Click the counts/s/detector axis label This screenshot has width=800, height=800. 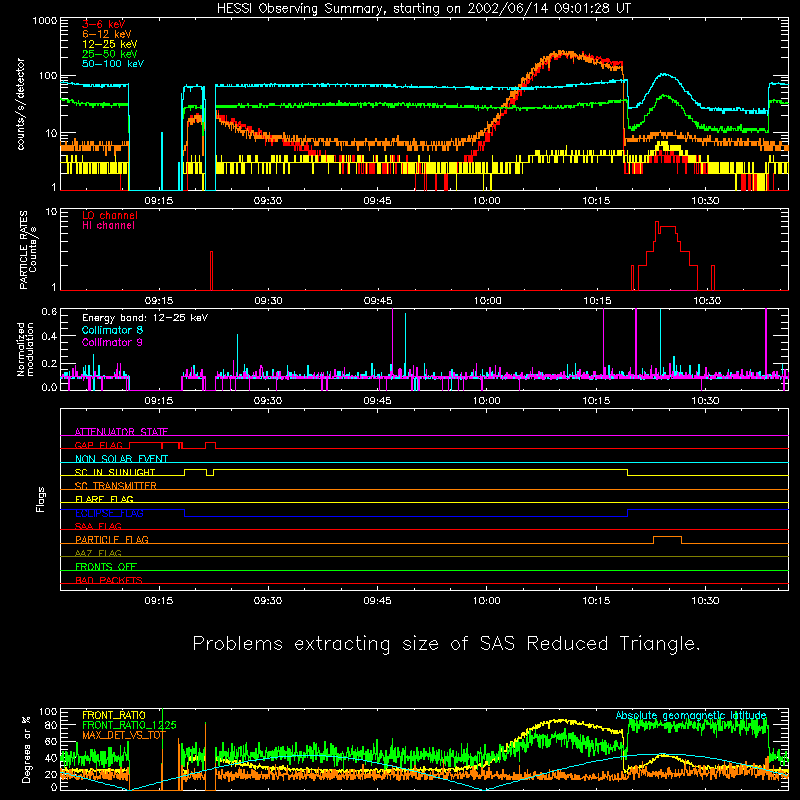point(21,104)
